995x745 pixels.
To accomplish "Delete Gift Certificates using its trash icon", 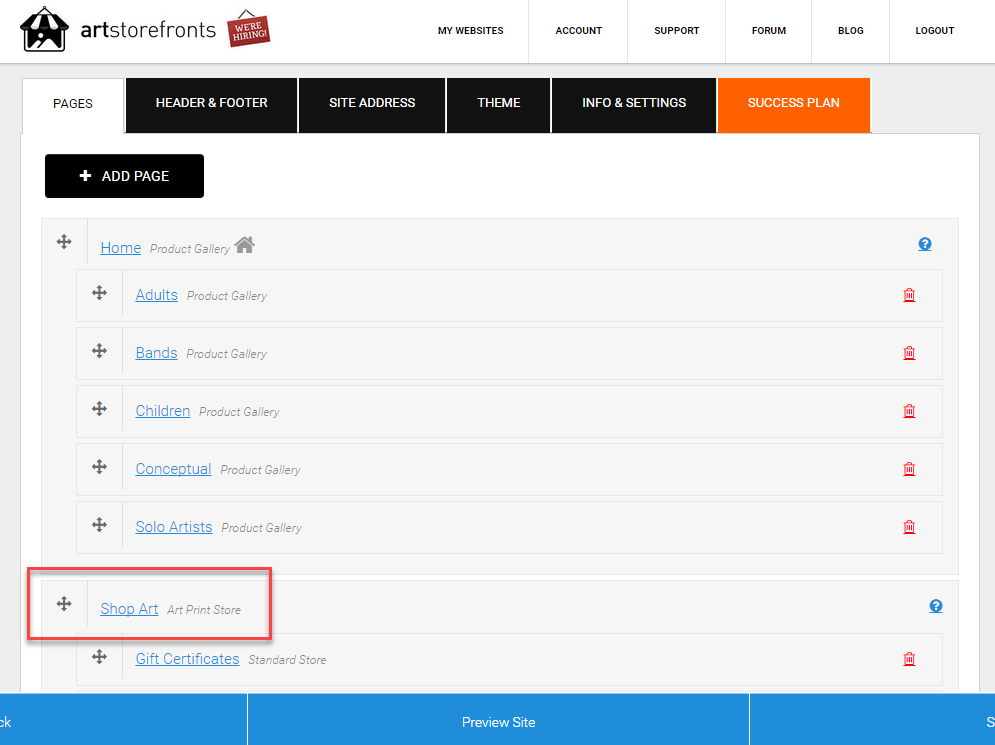I will (909, 659).
